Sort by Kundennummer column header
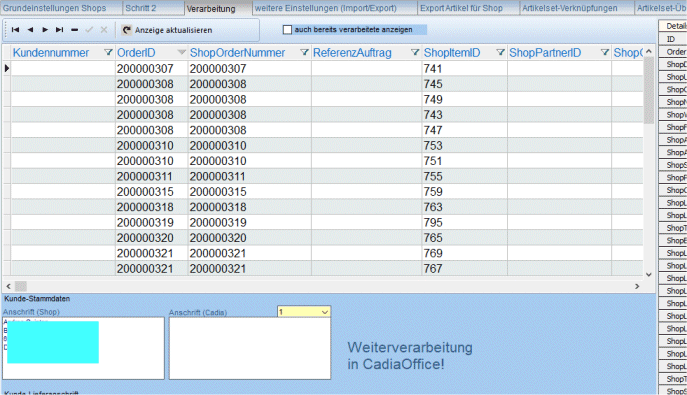Viewport: 687px width, 395px height. pos(51,53)
